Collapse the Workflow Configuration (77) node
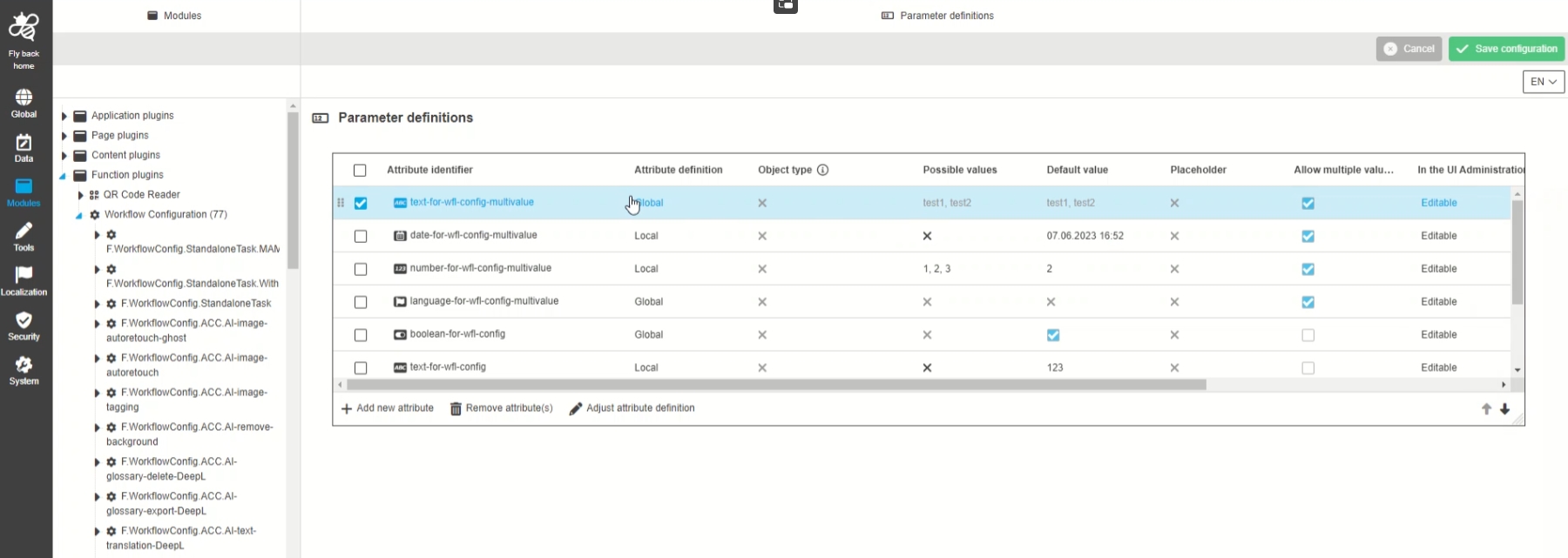Viewport: 1568px width, 558px height. tap(78, 215)
